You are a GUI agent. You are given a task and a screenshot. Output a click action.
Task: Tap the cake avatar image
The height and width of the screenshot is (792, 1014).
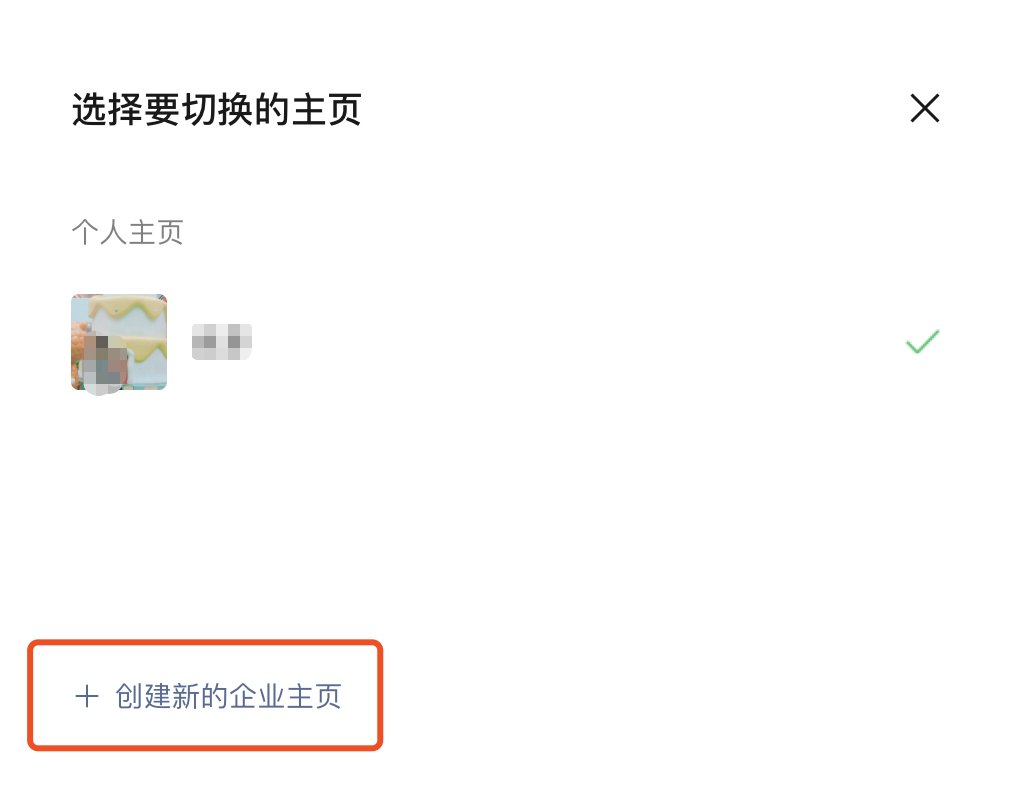[x=119, y=342]
